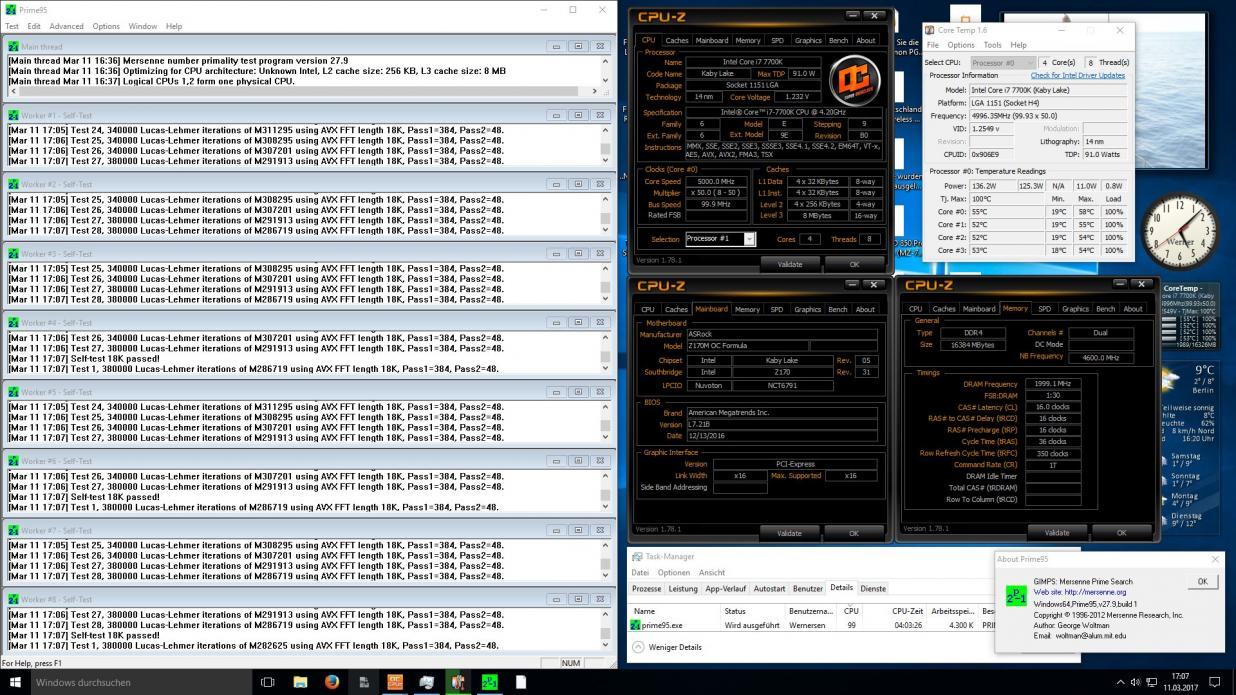Open Autostart tab in Task-Manager

[x=770, y=589]
